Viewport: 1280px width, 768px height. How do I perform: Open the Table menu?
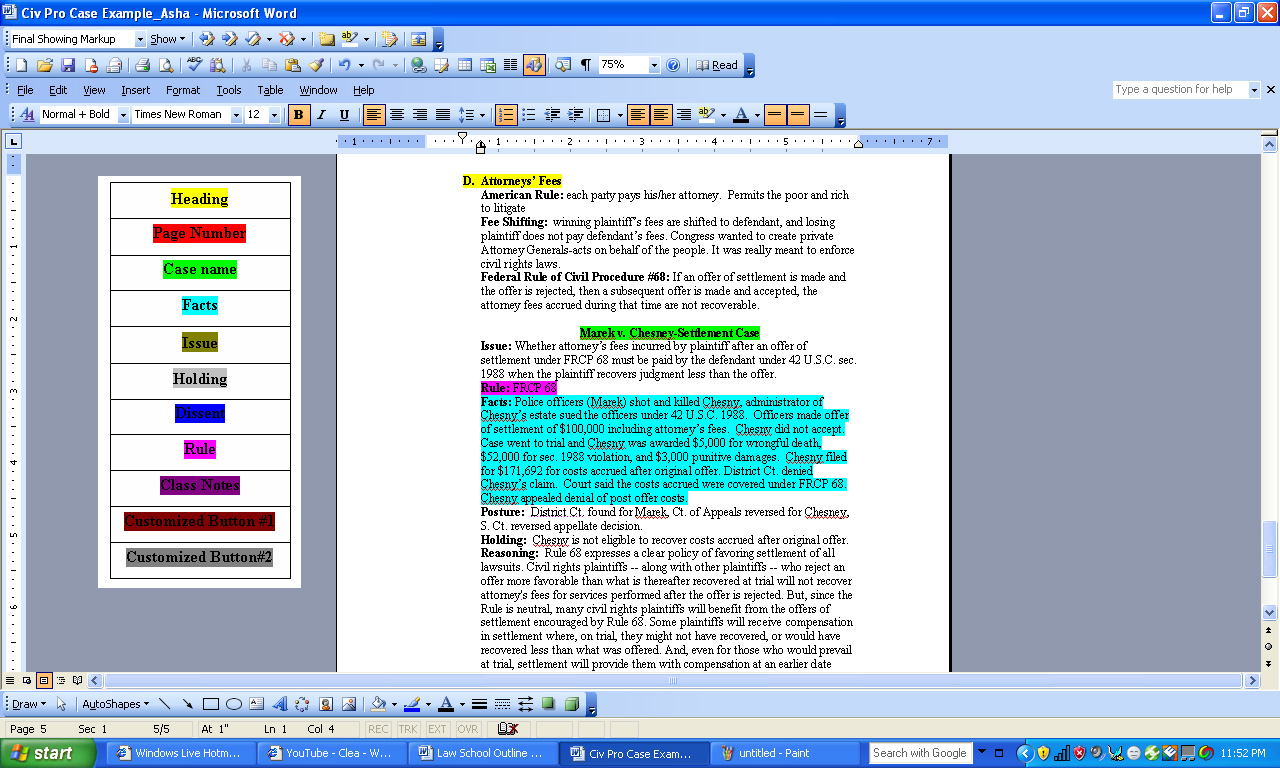click(x=270, y=90)
